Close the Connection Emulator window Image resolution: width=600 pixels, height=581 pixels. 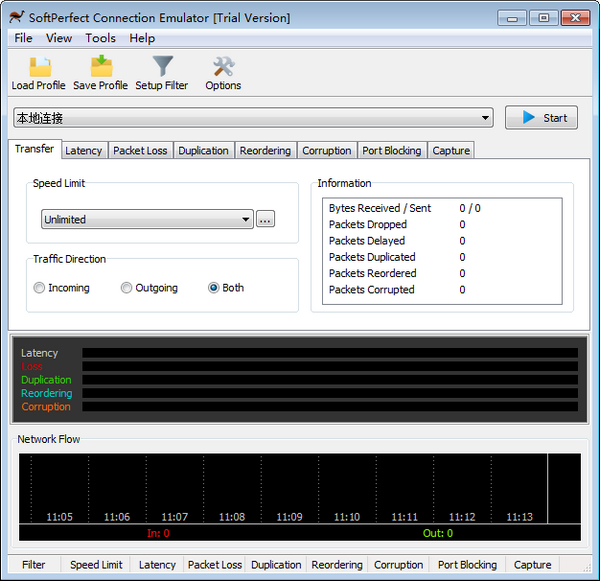coord(575,18)
